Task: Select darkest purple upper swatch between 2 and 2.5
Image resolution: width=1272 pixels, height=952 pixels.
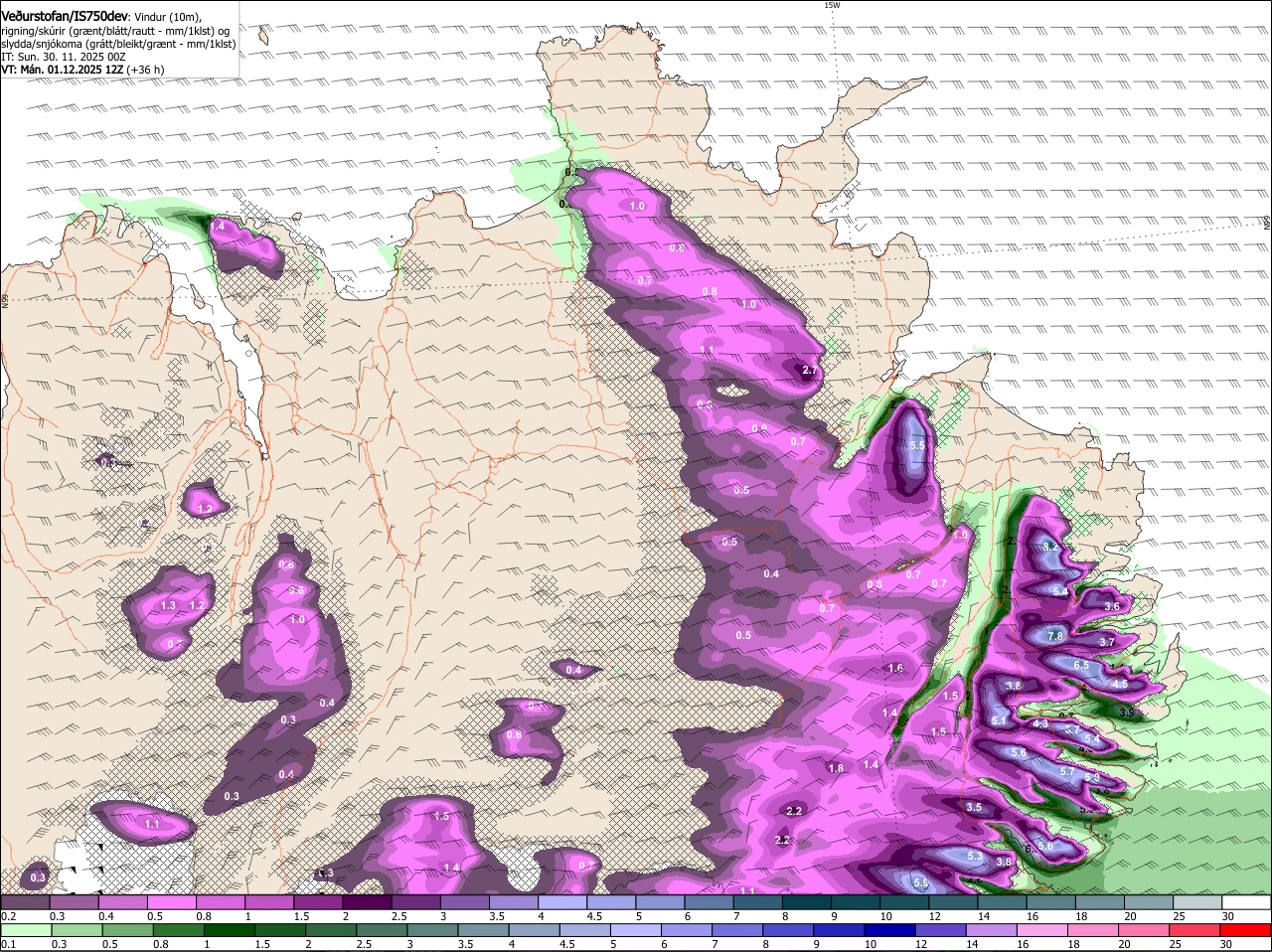Action: [x=367, y=902]
